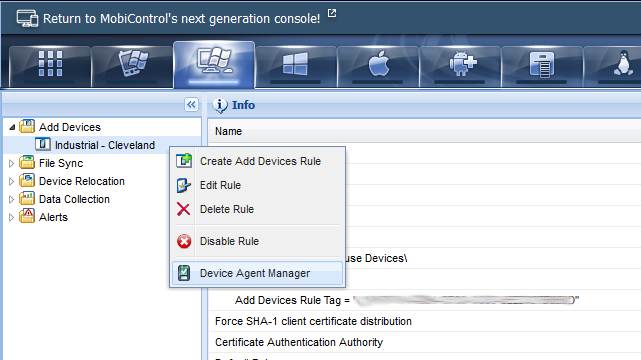Click the Device Relocation folder icon
This screenshot has height=360, width=641.
pyautogui.click(x=27, y=180)
